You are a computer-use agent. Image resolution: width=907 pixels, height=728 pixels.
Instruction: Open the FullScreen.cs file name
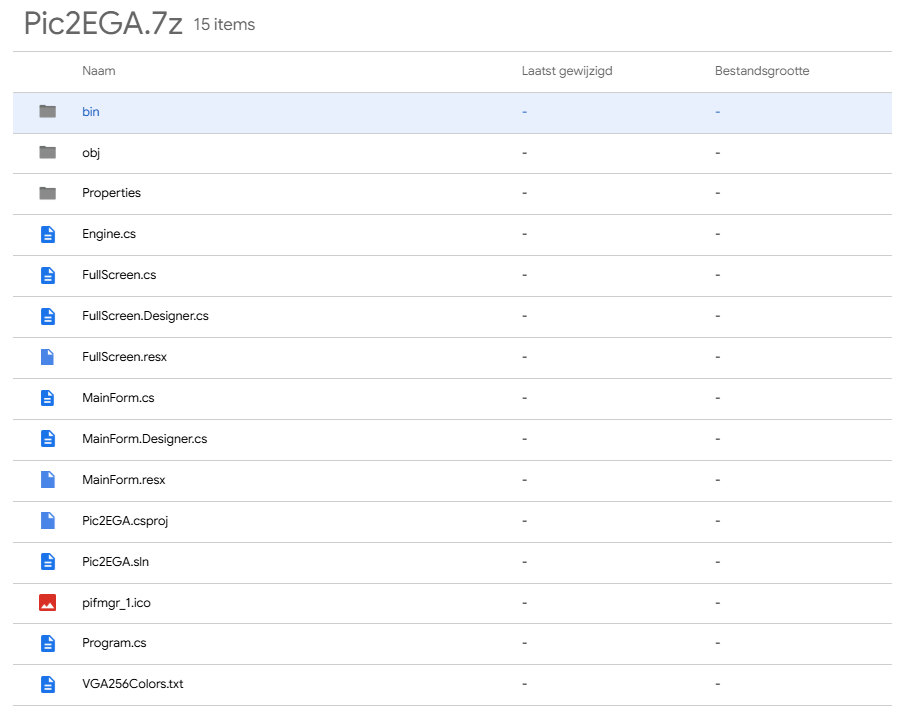(119, 275)
